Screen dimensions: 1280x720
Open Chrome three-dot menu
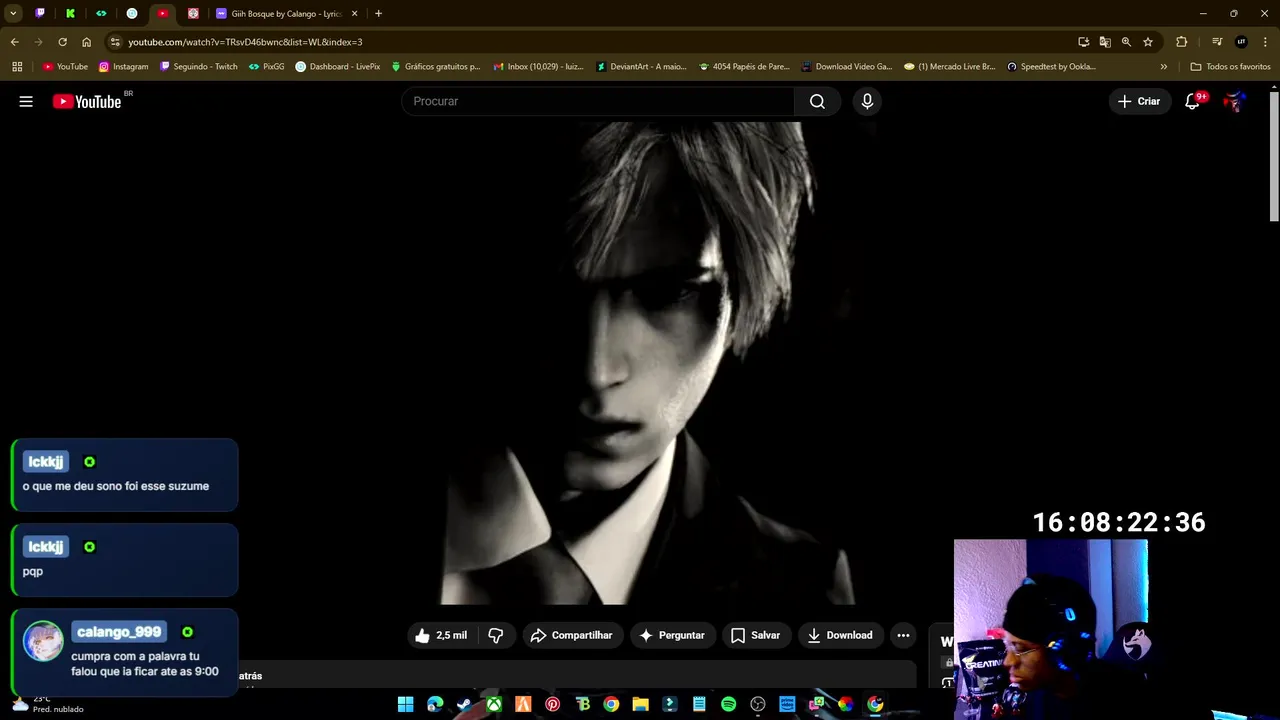coord(1265,42)
